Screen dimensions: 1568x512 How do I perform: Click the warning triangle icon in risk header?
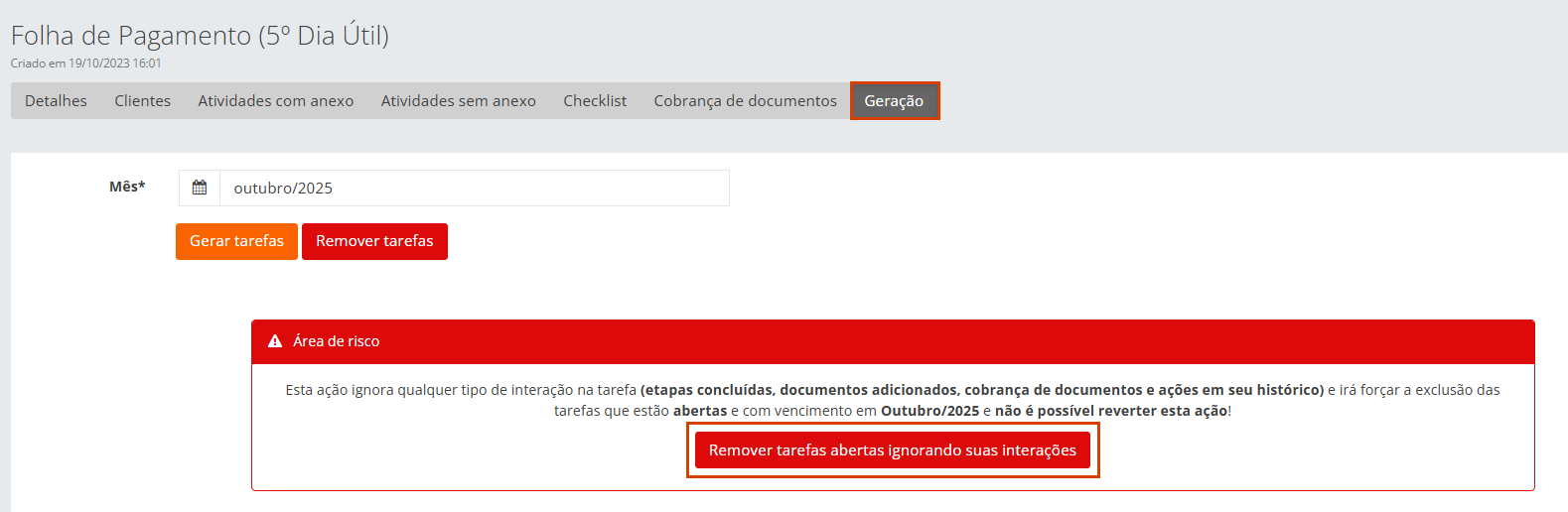(275, 341)
